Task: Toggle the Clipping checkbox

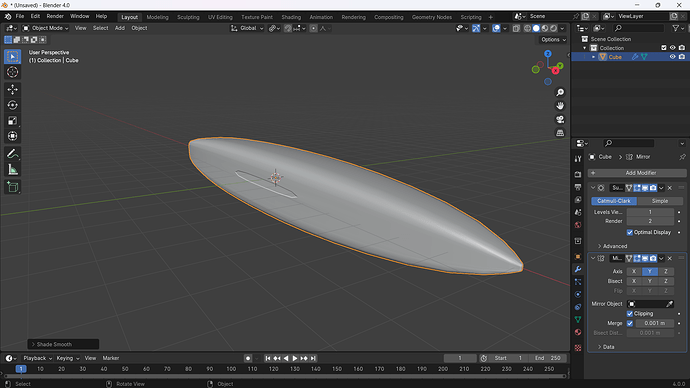Action: [x=630, y=314]
